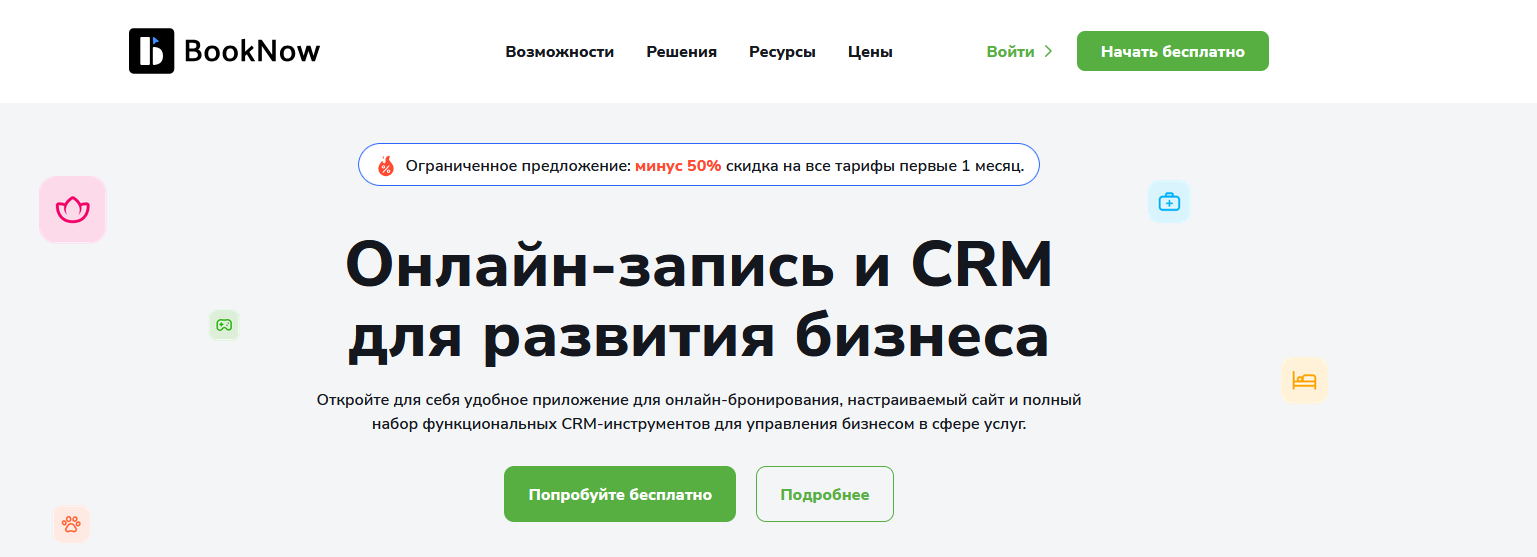This screenshot has height=557, width=1537.
Task: Click the orange paw print icon
Action: [x=71, y=524]
